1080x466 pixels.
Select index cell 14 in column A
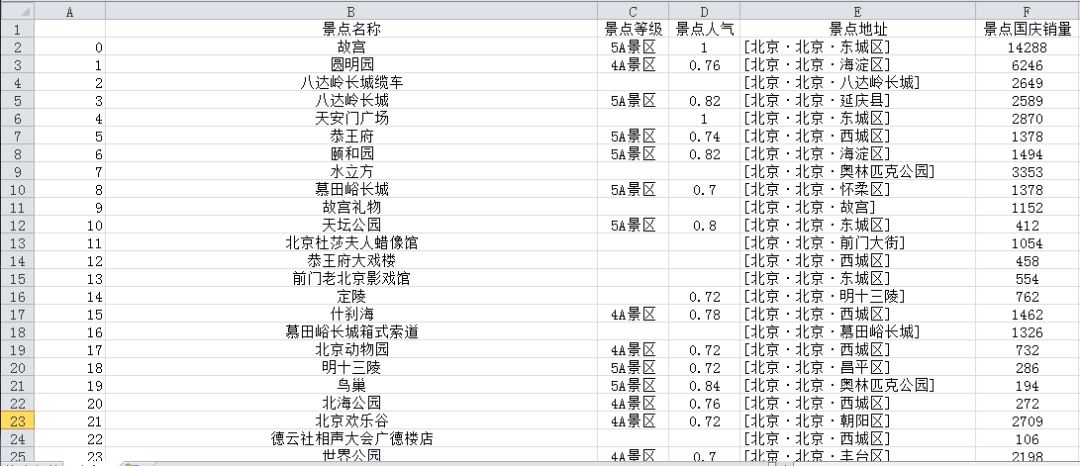[x=70, y=297]
